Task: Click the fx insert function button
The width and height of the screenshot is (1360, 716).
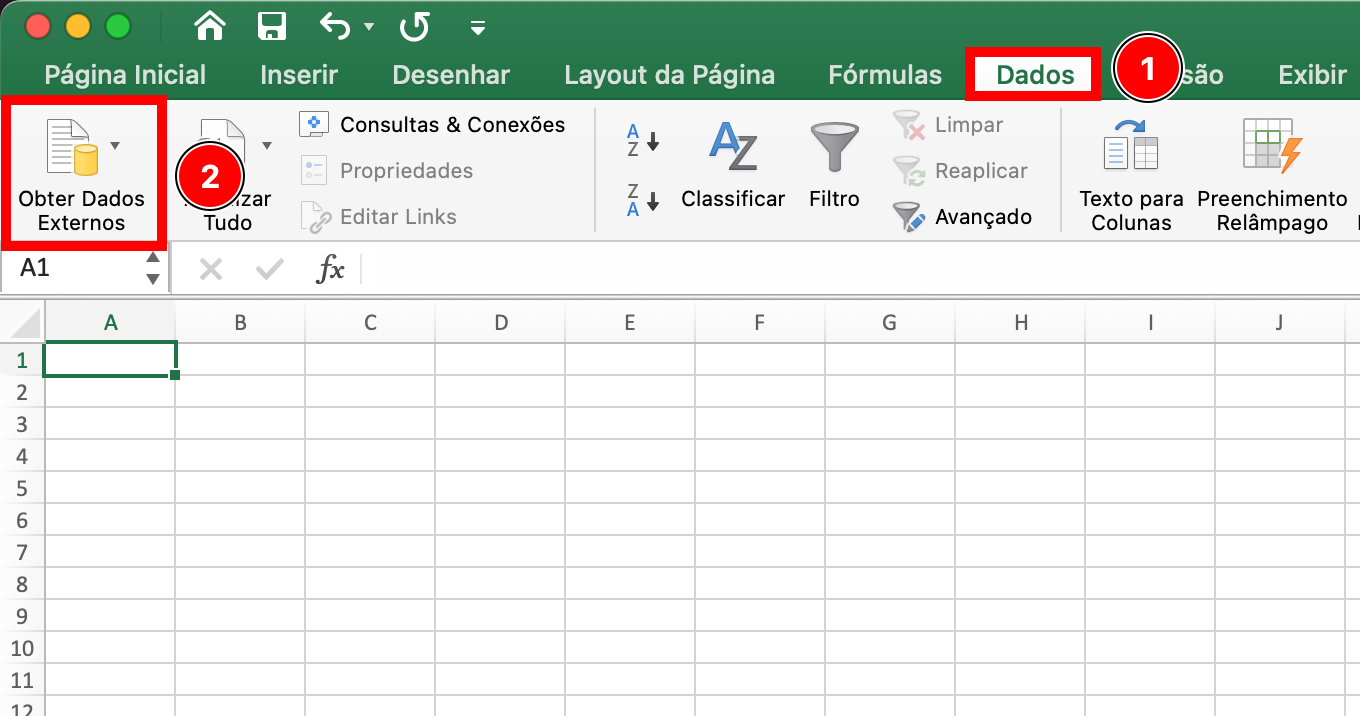Action: [330, 268]
